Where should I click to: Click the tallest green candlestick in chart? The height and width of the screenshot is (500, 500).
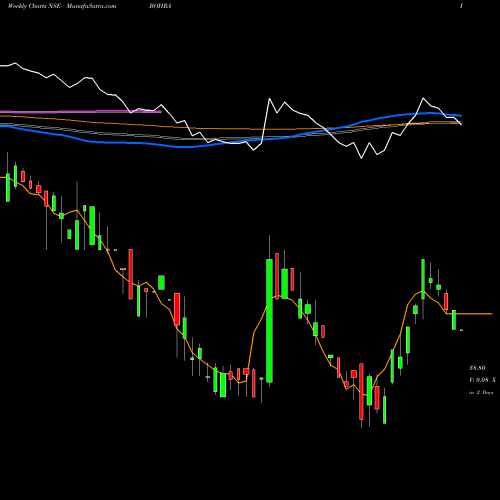click(x=269, y=320)
